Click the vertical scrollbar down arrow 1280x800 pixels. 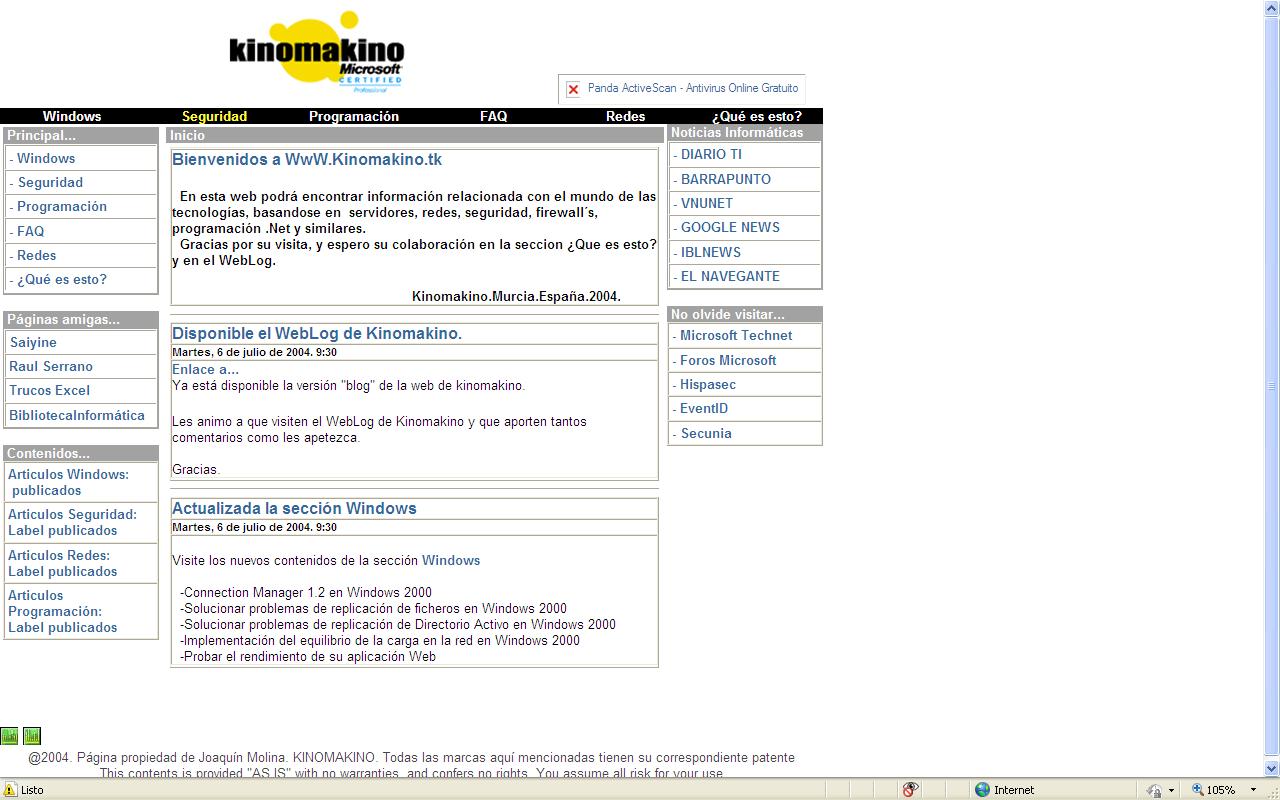tap(1272, 769)
